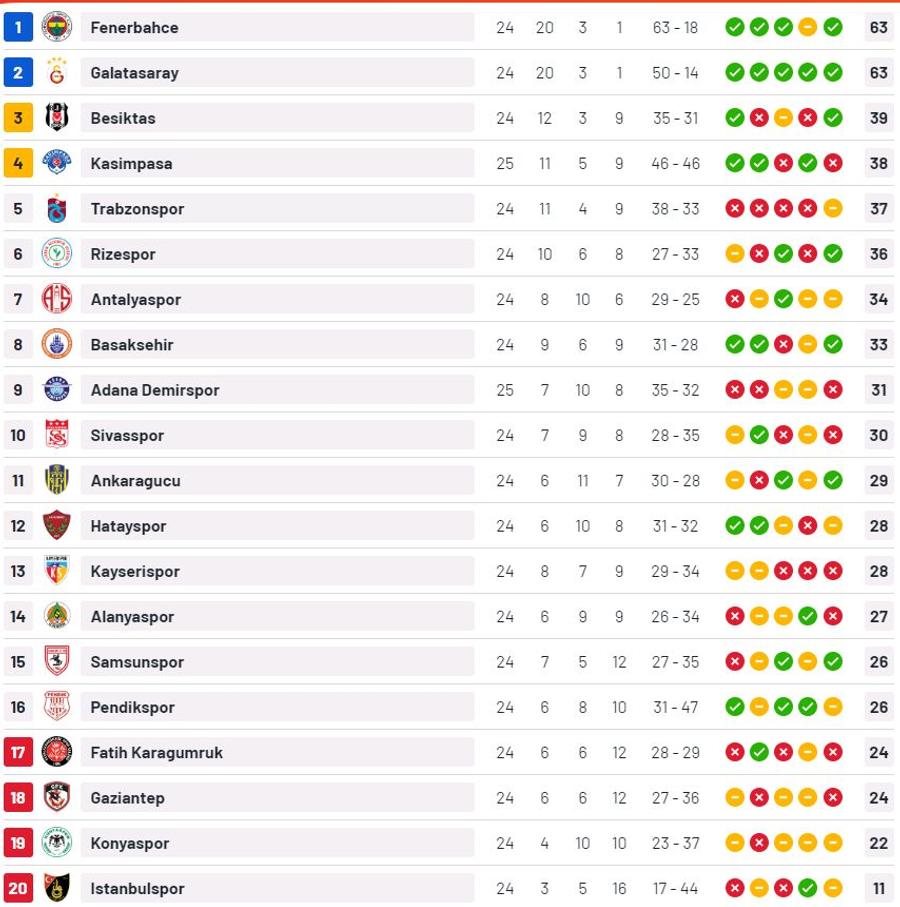The image size is (900, 907).
Task: Click the Konyaspor team name
Action: click(x=130, y=843)
